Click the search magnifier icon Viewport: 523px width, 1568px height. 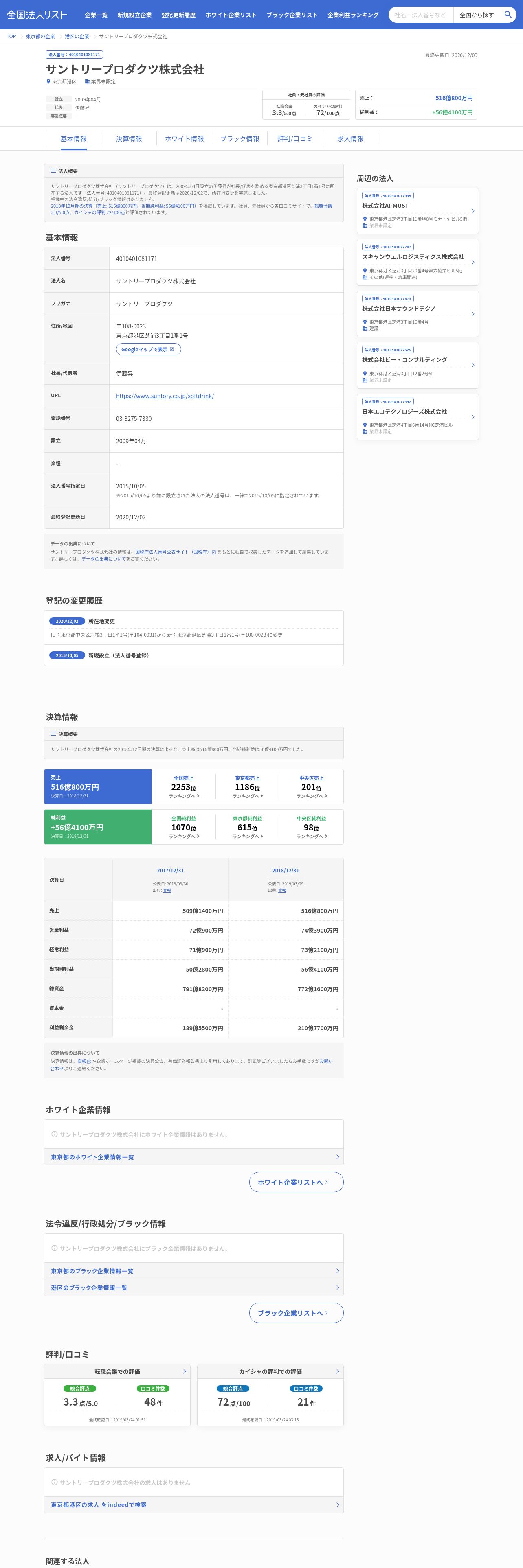[x=508, y=15]
